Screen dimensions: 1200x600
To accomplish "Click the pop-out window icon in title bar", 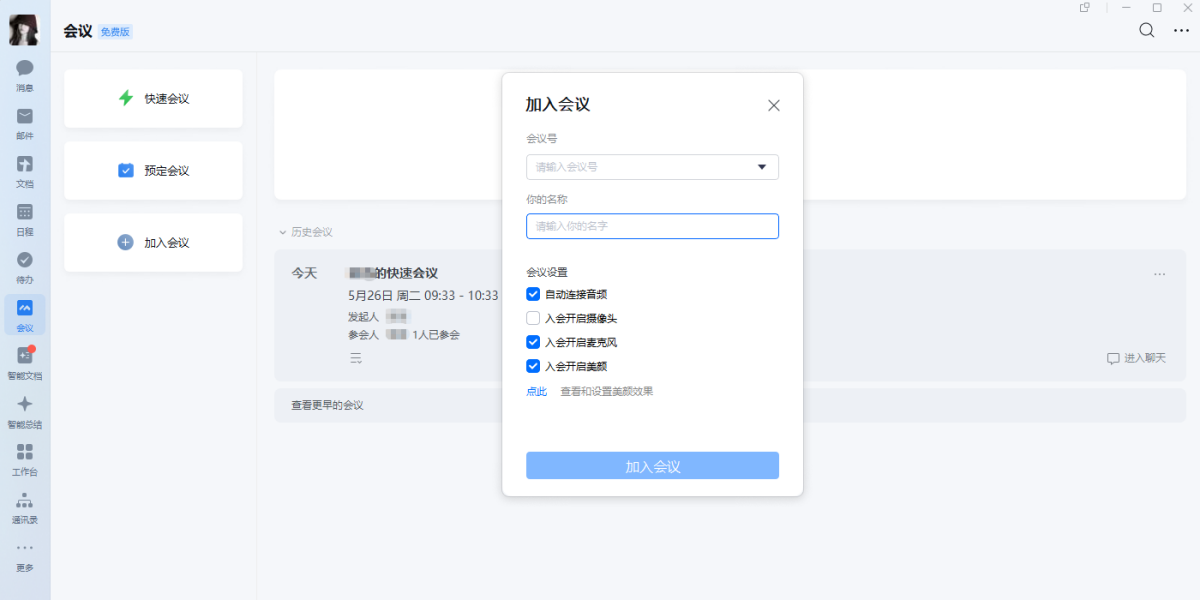I will [1085, 7].
